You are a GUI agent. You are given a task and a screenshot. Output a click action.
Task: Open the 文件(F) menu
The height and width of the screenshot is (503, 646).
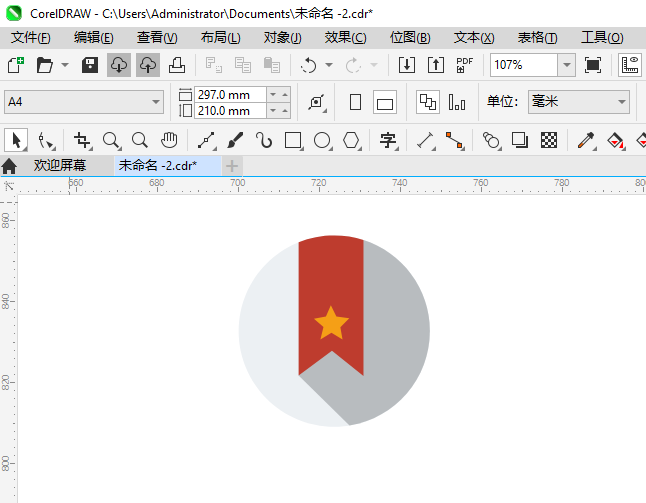(x=30, y=38)
